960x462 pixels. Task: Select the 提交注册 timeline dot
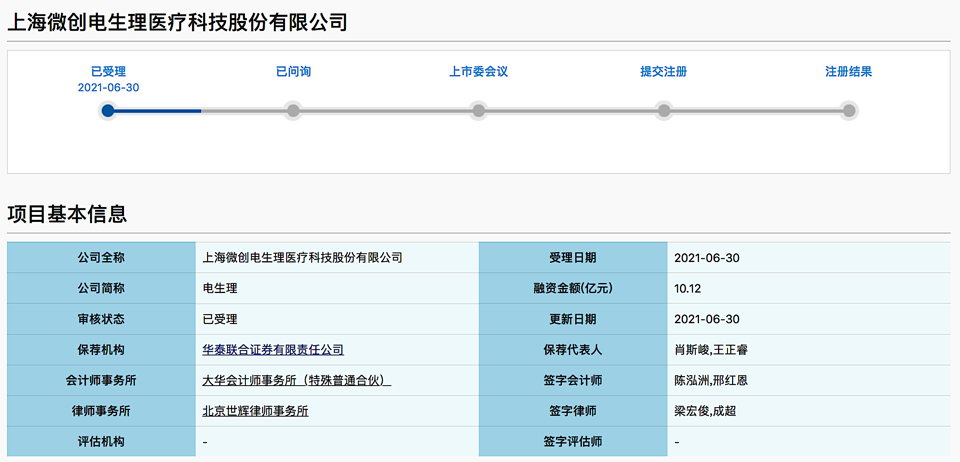tap(664, 111)
